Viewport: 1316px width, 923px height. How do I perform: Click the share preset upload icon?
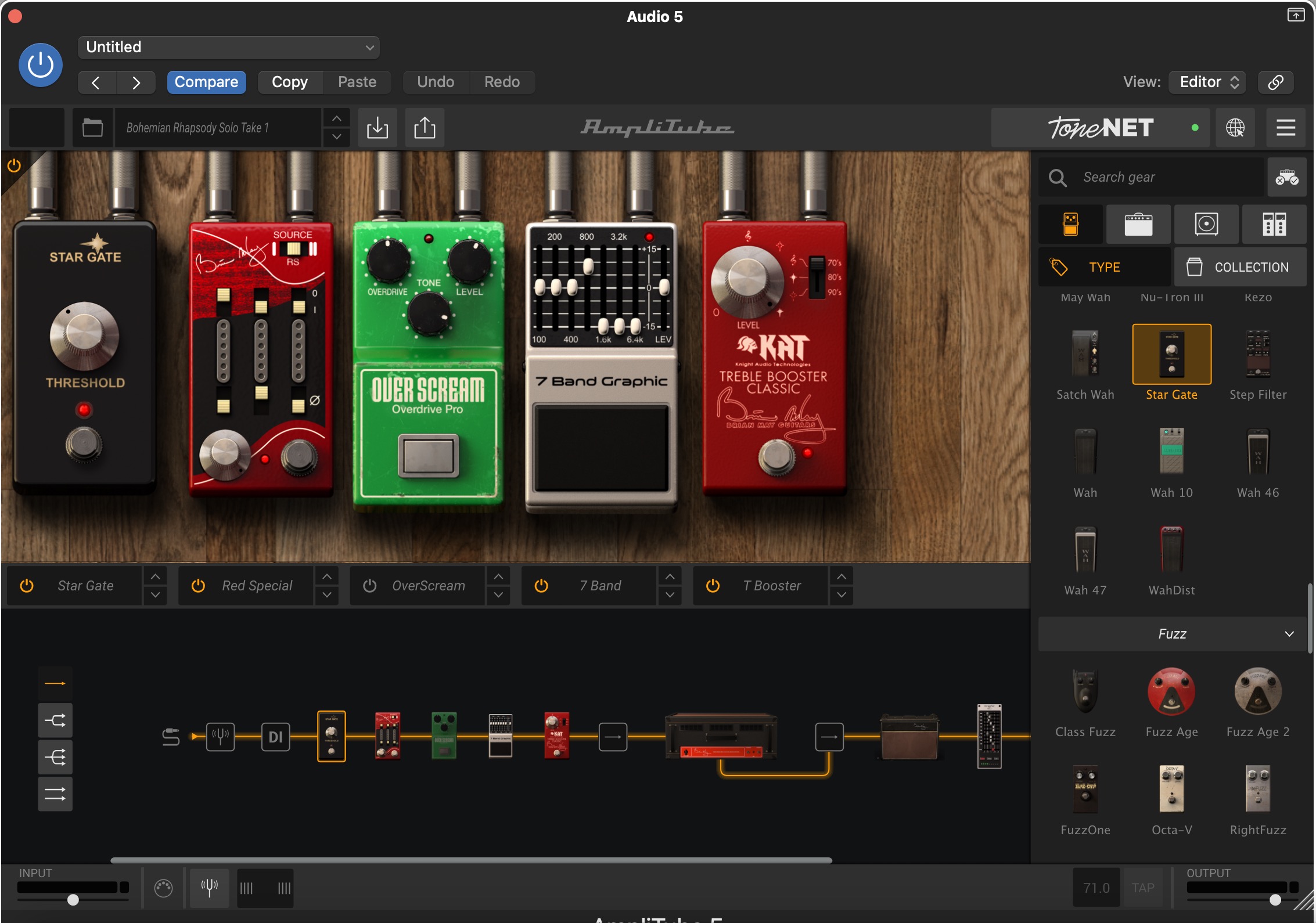[x=425, y=128]
